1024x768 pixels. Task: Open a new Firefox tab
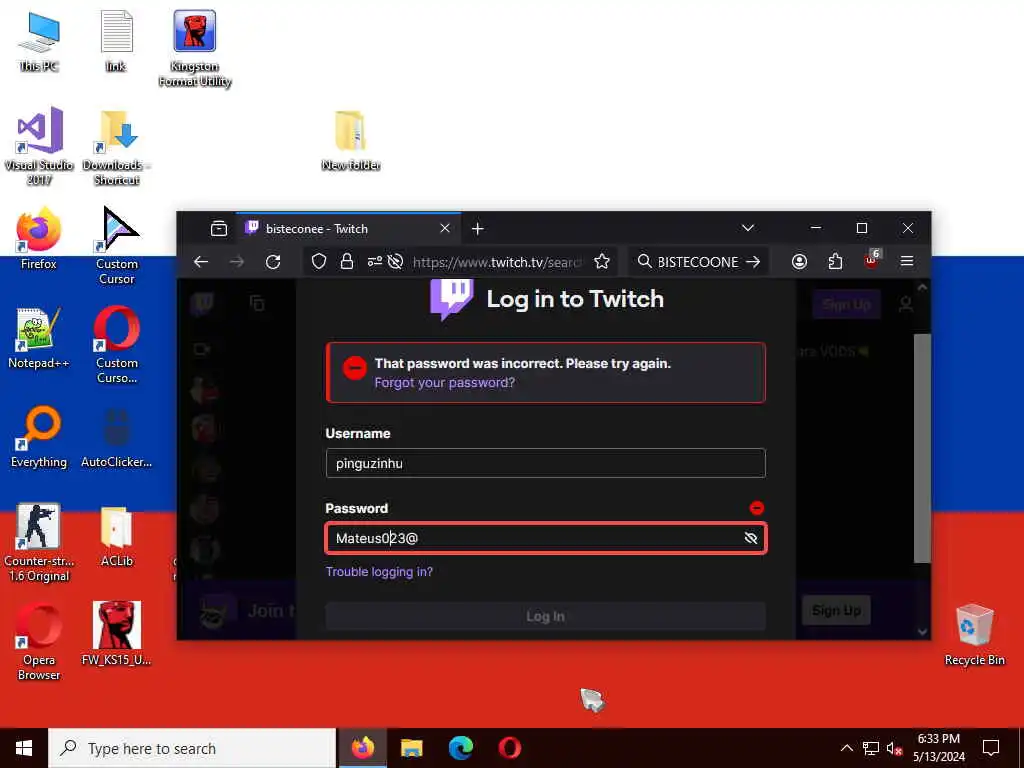click(x=477, y=229)
